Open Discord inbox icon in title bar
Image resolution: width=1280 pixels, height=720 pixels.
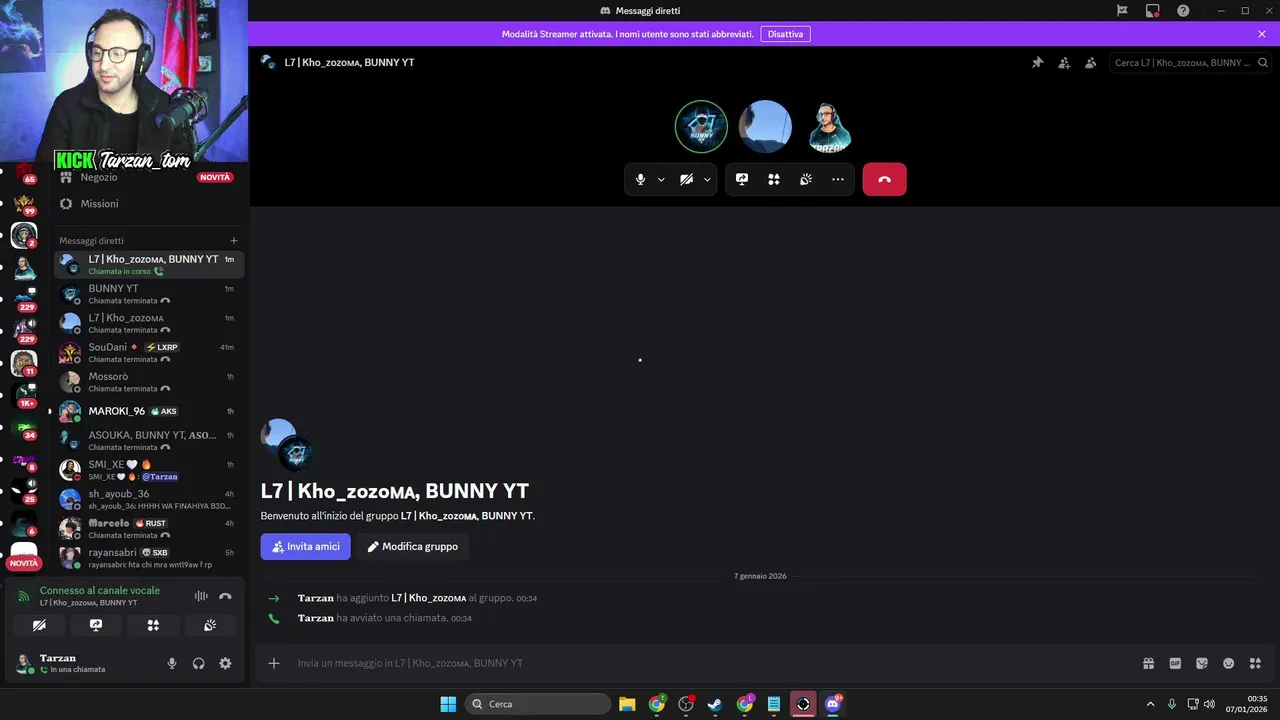tap(1153, 11)
